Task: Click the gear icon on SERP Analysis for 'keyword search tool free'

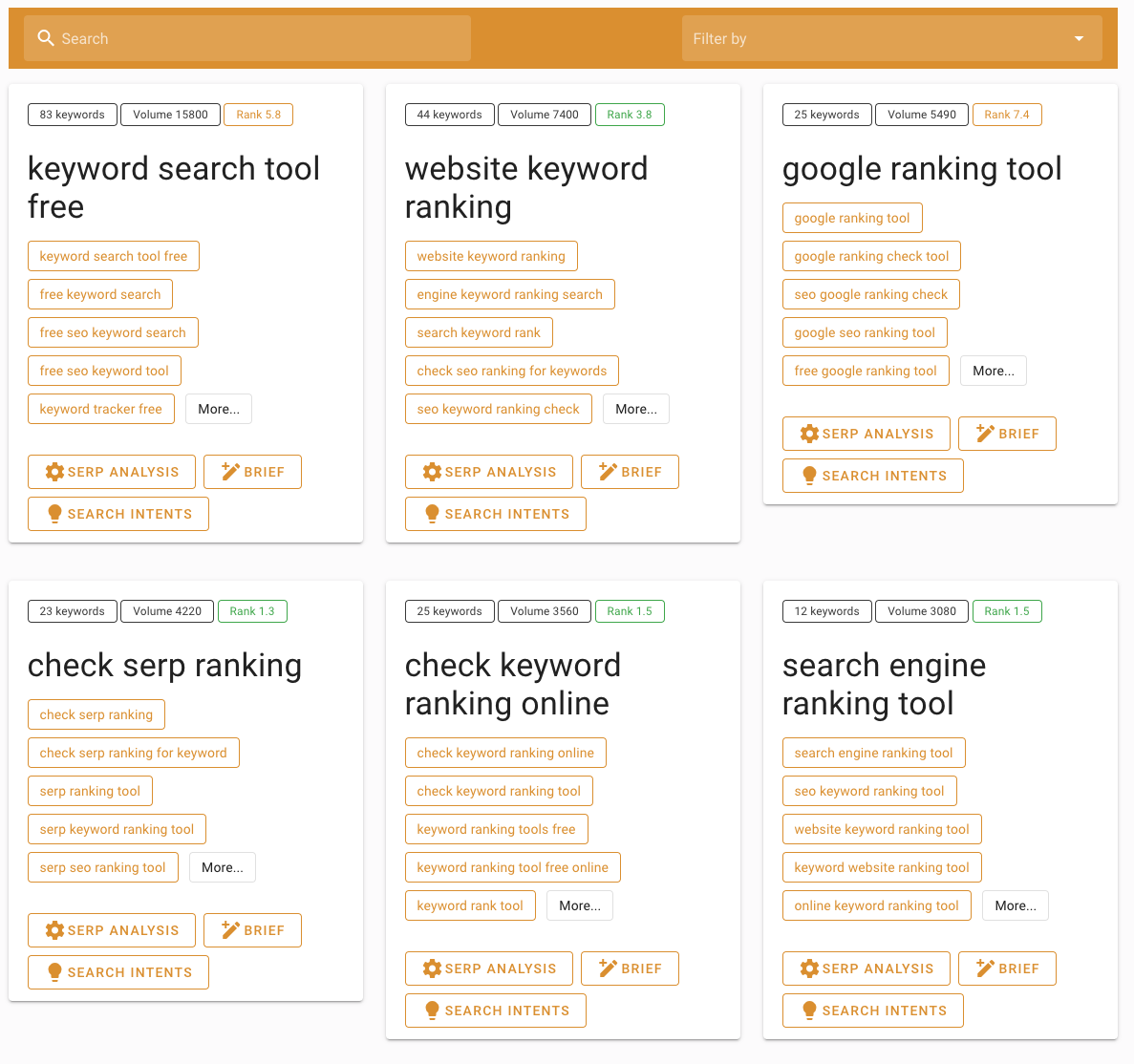Action: coord(53,471)
